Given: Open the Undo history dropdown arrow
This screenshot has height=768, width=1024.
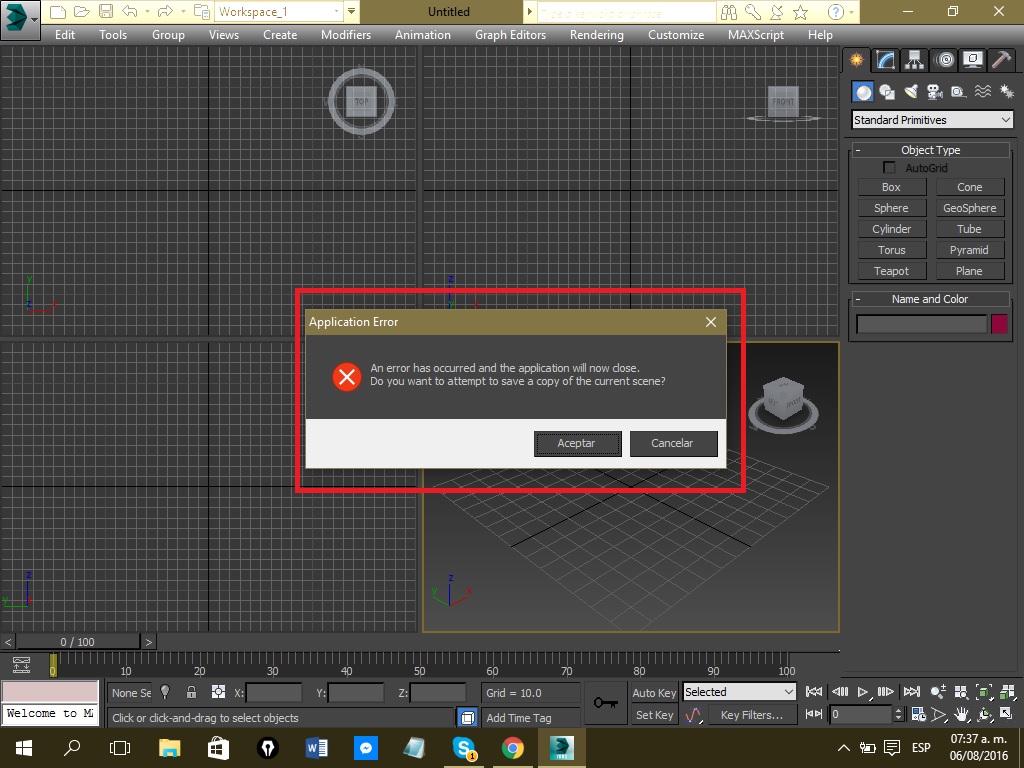Looking at the screenshot, I should point(146,12).
